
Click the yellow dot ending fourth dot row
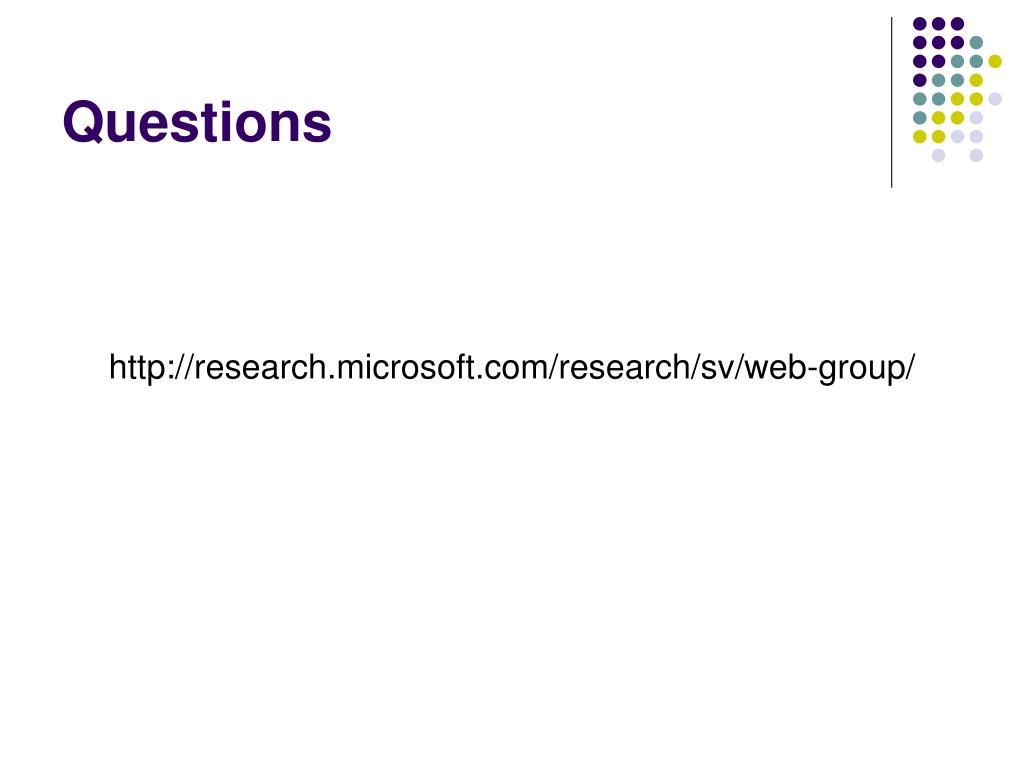click(x=976, y=80)
